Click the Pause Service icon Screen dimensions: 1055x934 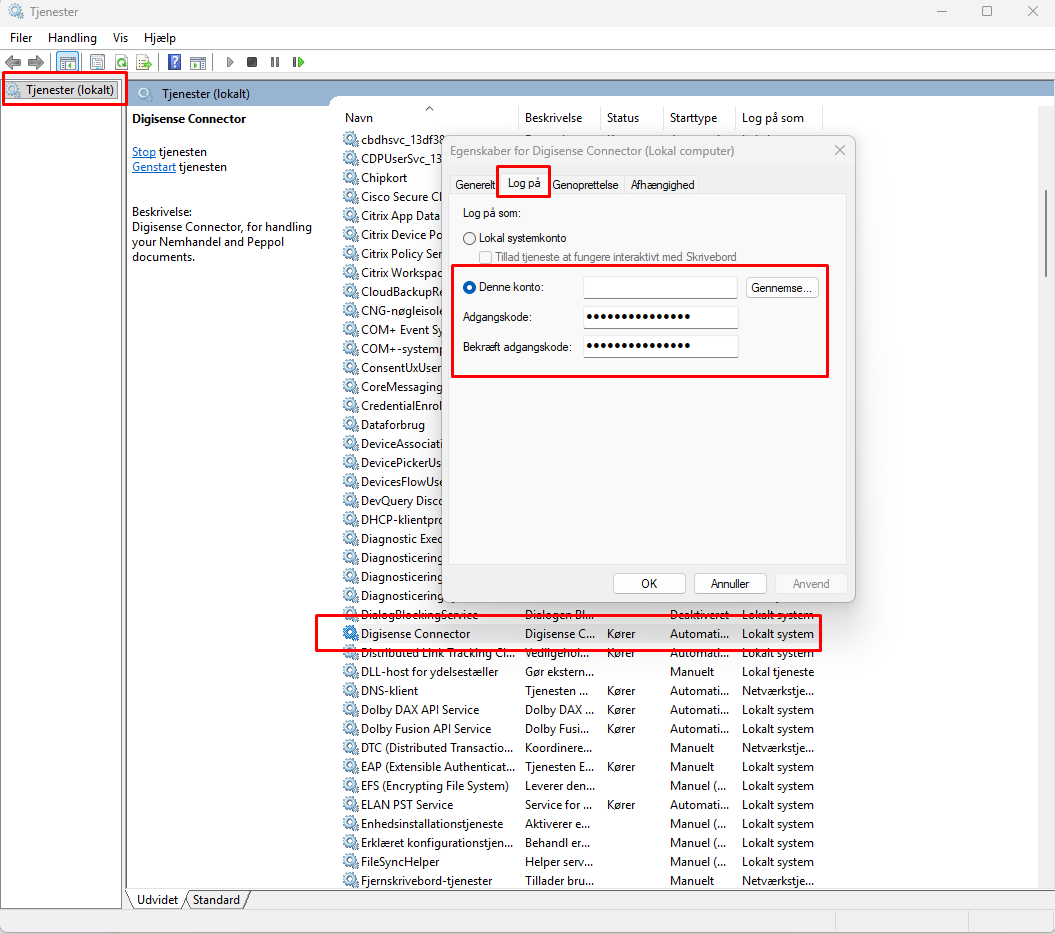point(275,63)
